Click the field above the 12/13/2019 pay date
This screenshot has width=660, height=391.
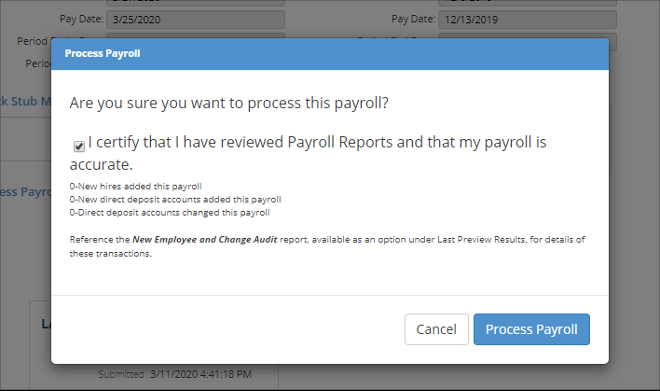[x=527, y=3]
